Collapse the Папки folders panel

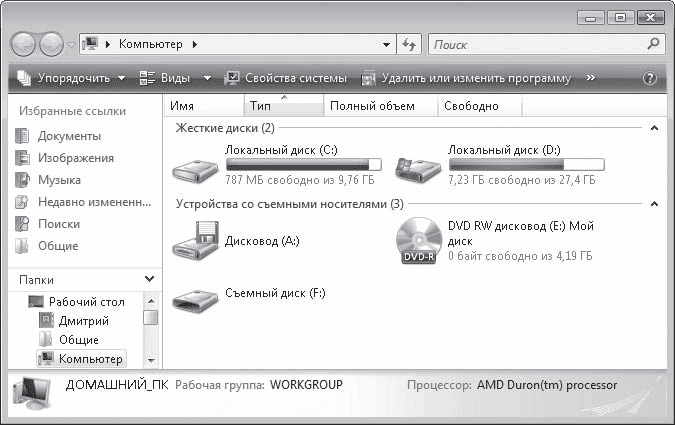tap(150, 279)
